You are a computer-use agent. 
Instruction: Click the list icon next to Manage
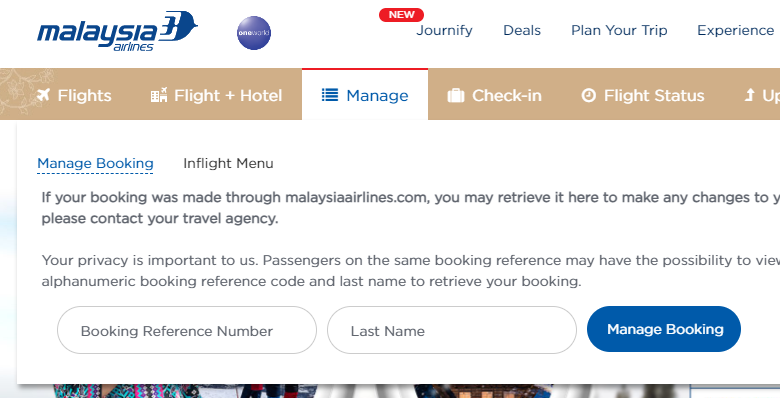click(330, 95)
